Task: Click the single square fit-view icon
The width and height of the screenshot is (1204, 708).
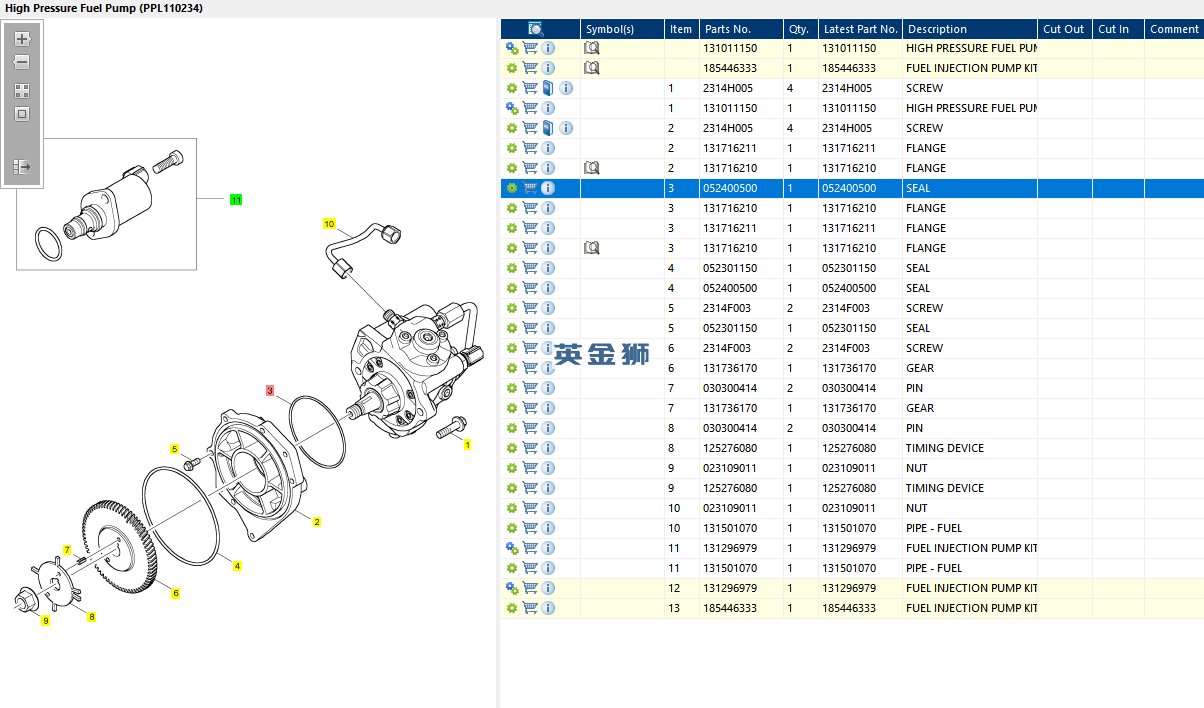Action: (x=22, y=114)
